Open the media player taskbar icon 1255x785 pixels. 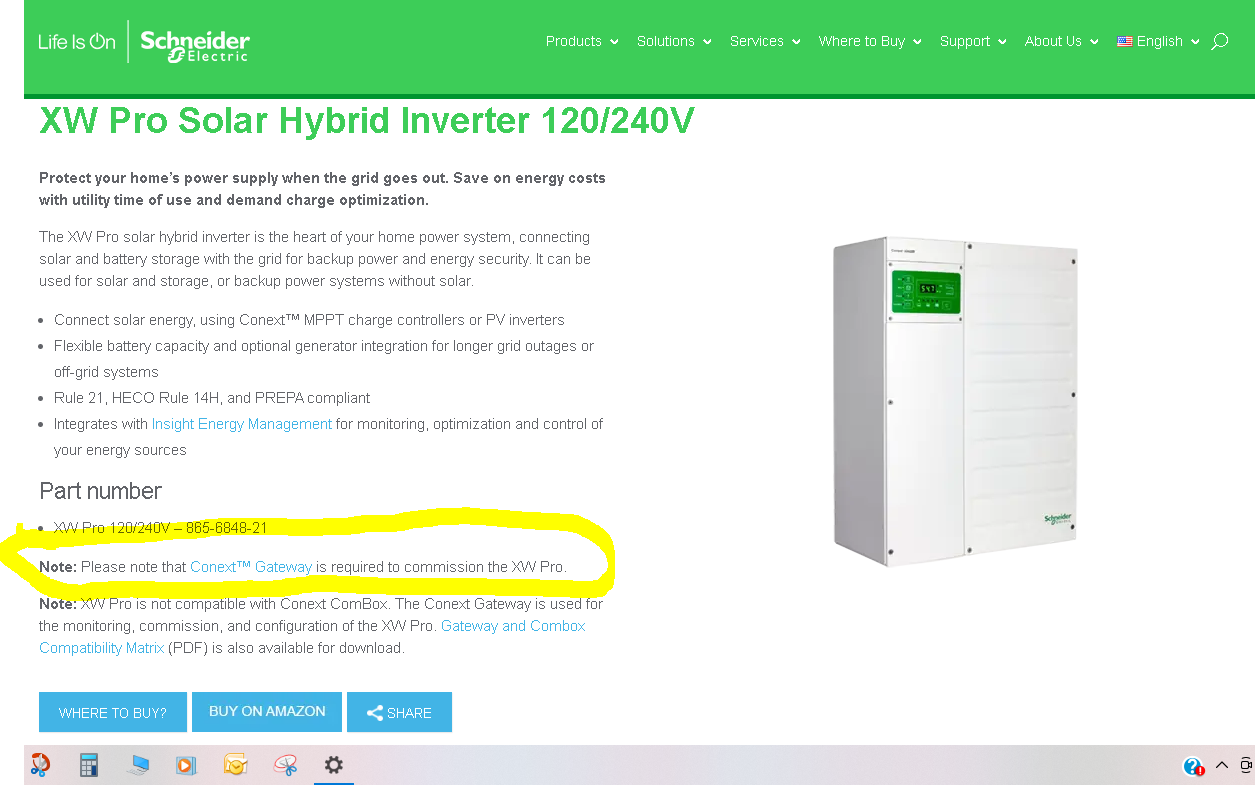coord(186,765)
